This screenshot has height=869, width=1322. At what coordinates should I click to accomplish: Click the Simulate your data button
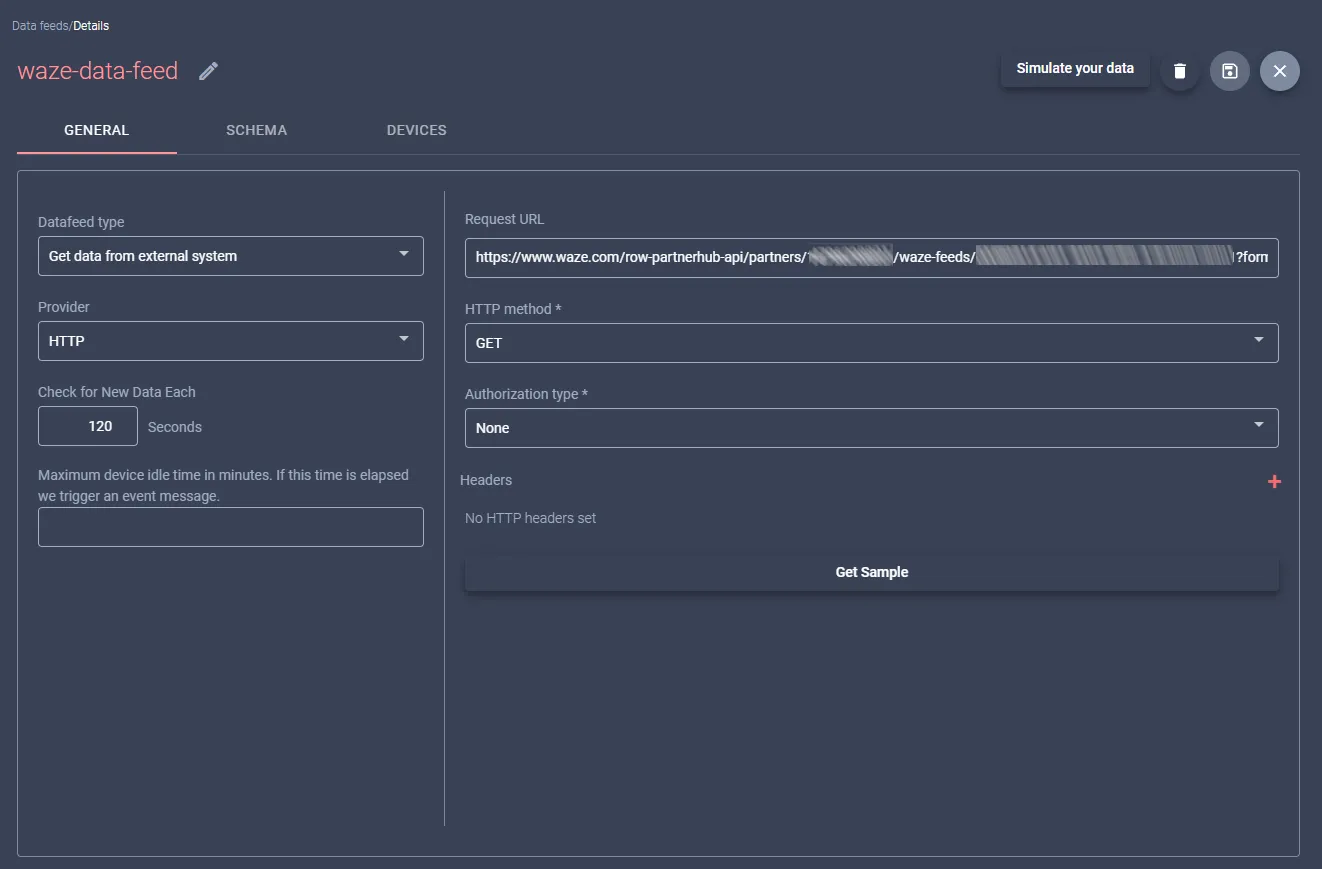tap(1075, 69)
